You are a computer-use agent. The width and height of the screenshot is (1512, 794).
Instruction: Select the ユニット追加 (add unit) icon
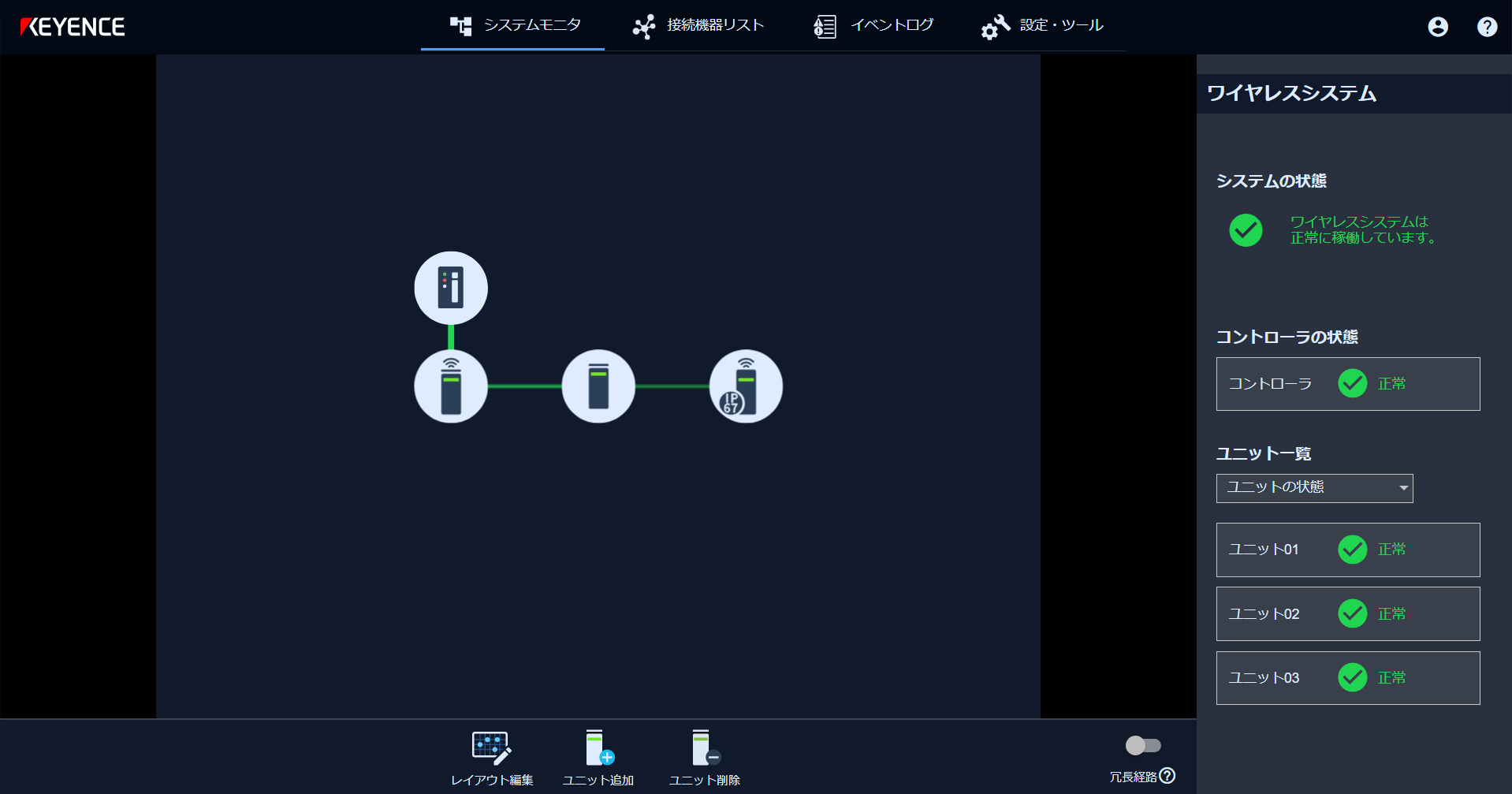click(599, 747)
